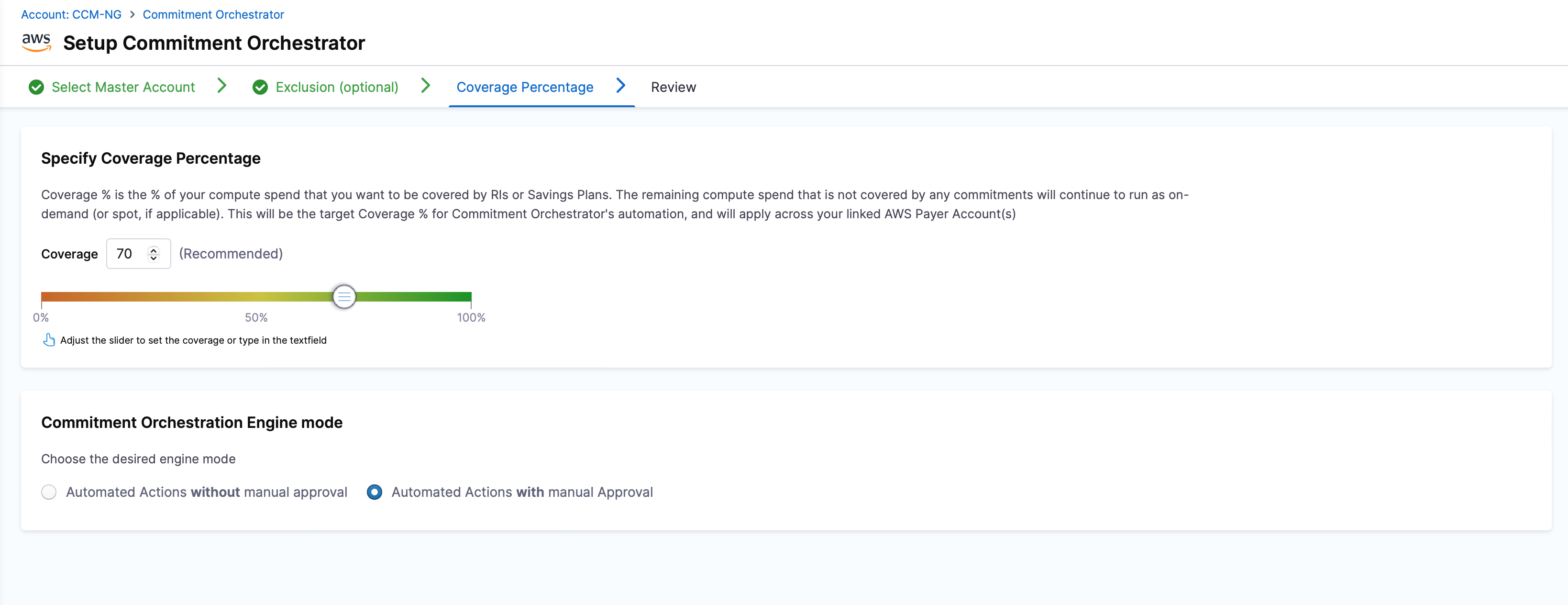The width and height of the screenshot is (1568, 605).
Task: Click chevron after Exclusion (optional) step
Action: point(425,86)
